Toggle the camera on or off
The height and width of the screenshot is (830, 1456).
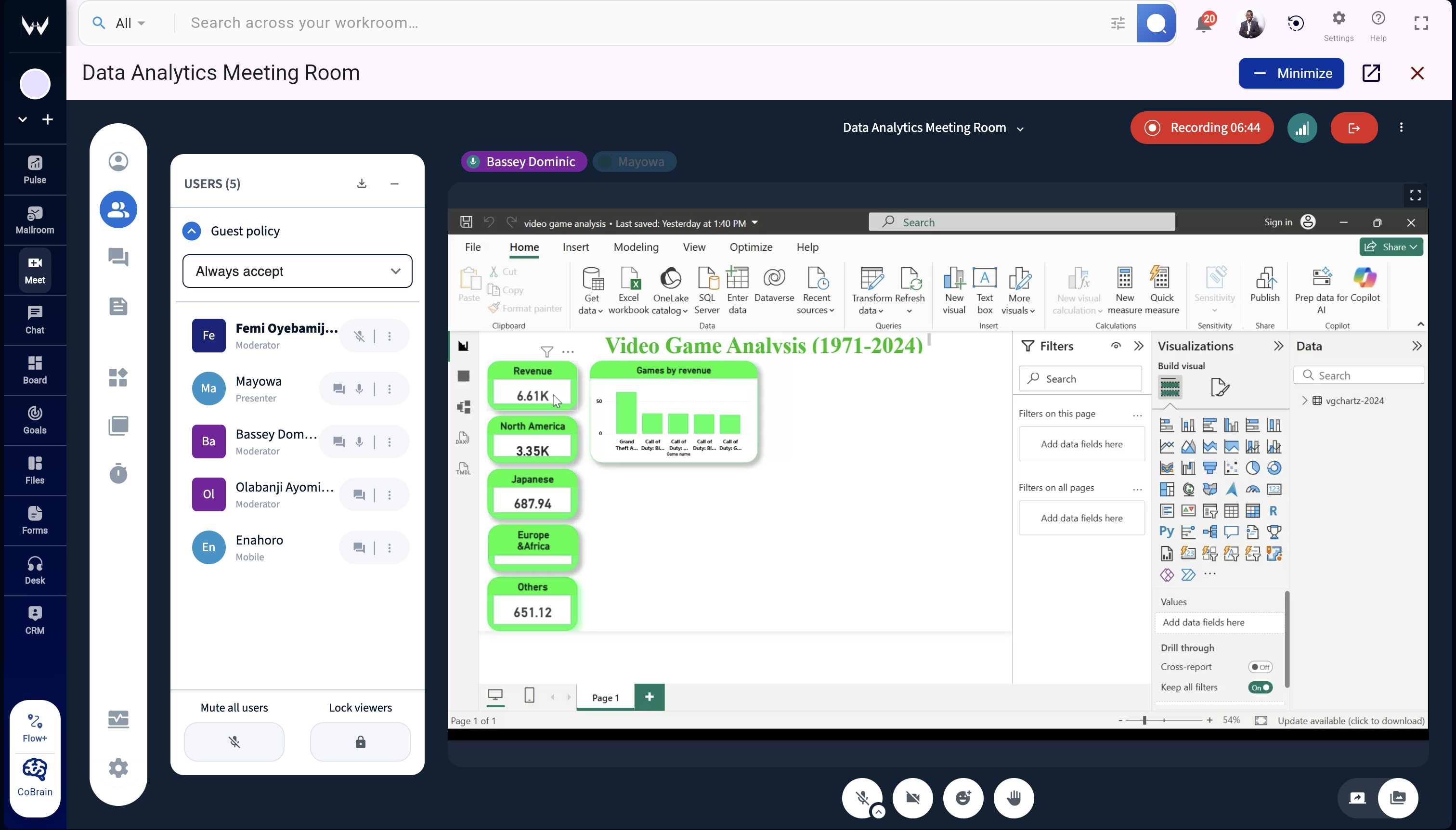[x=913, y=798]
